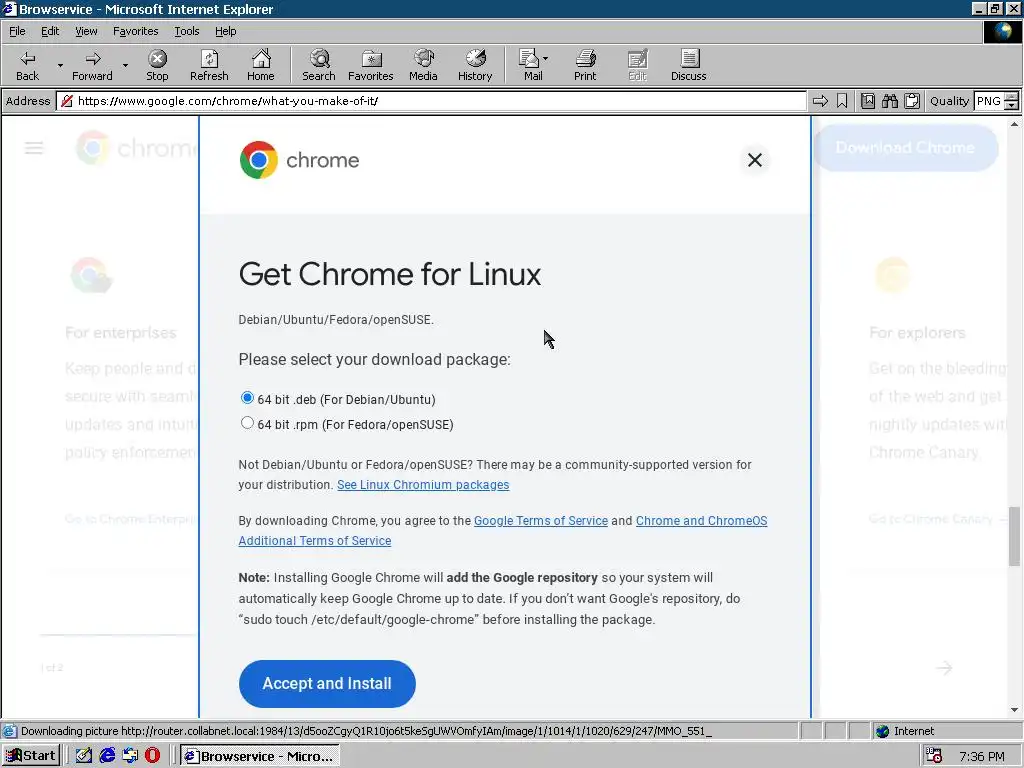The width and height of the screenshot is (1024, 768).
Task: Open the Edit menu
Action: (x=50, y=31)
